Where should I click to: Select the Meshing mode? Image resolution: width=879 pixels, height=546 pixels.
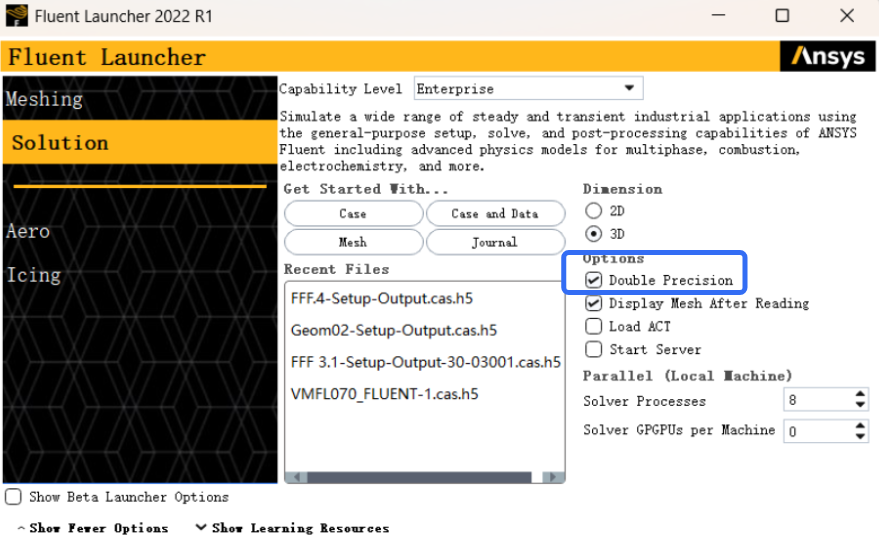140,99
